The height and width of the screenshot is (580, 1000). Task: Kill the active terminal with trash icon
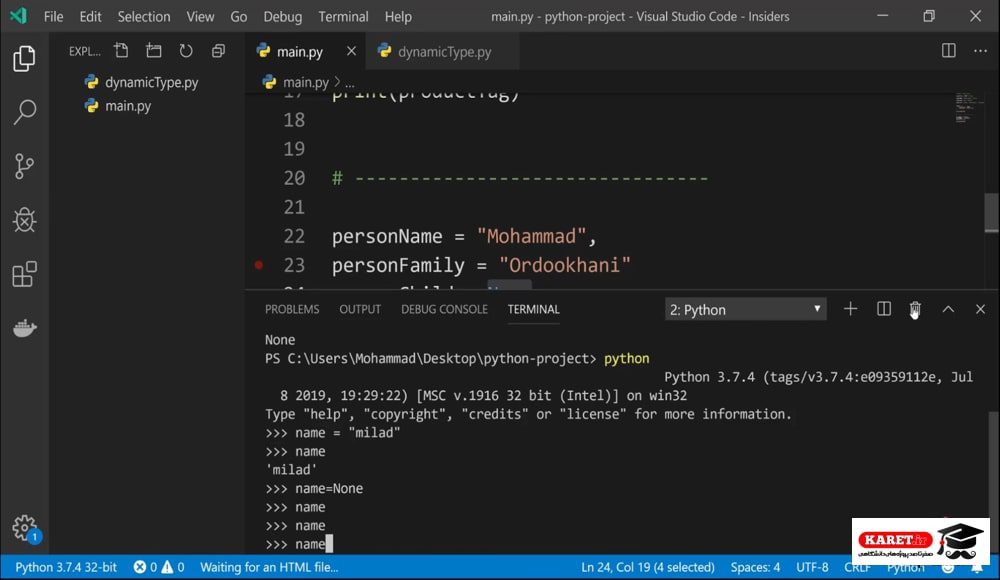coord(915,309)
